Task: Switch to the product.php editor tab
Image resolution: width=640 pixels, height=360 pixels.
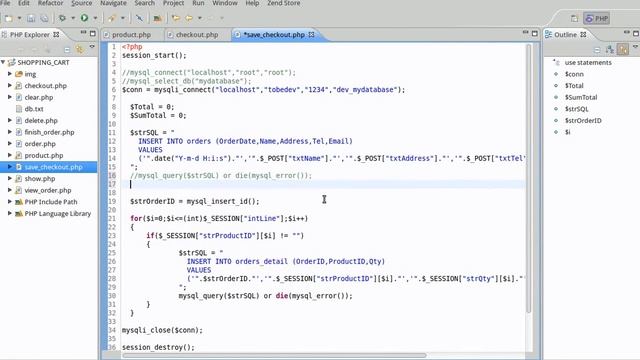Action: coord(131,35)
